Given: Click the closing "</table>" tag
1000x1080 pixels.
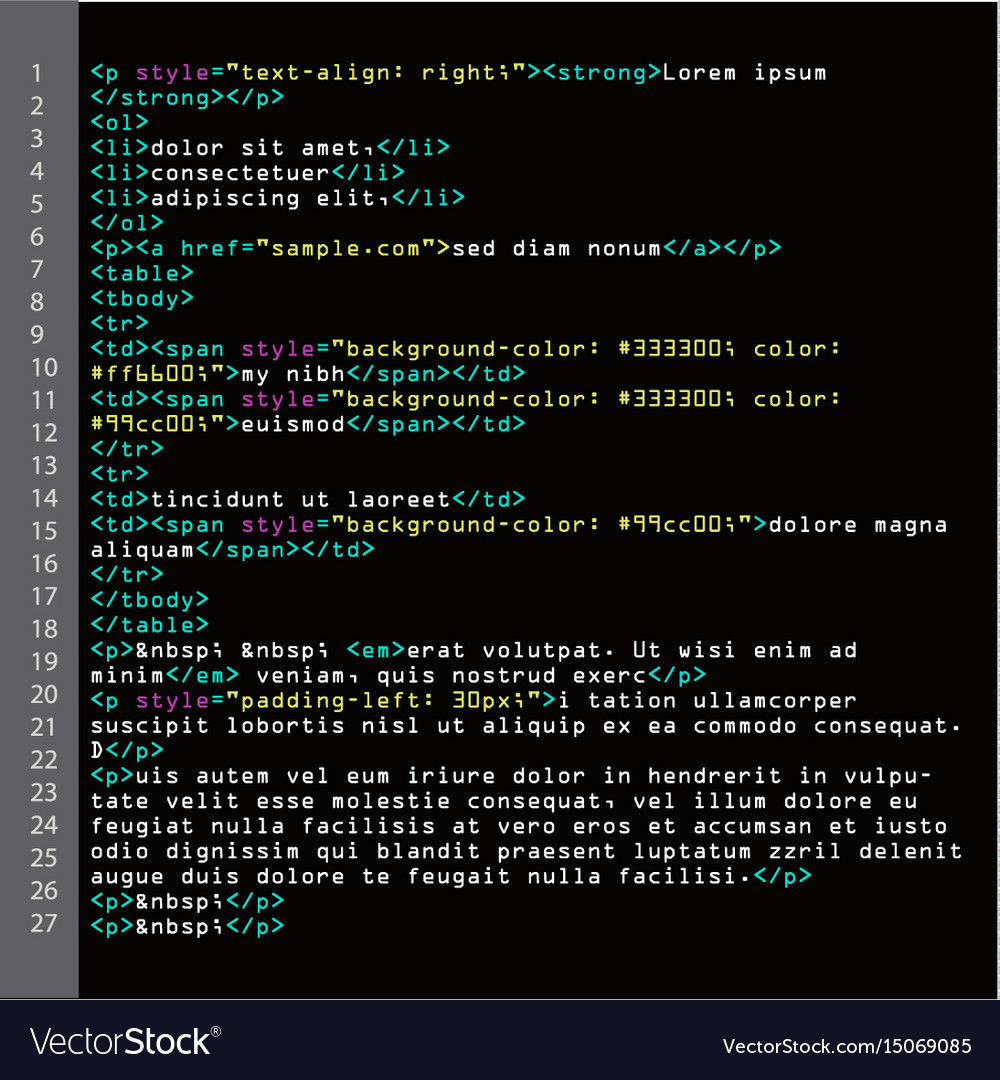Looking at the screenshot, I should [149, 625].
